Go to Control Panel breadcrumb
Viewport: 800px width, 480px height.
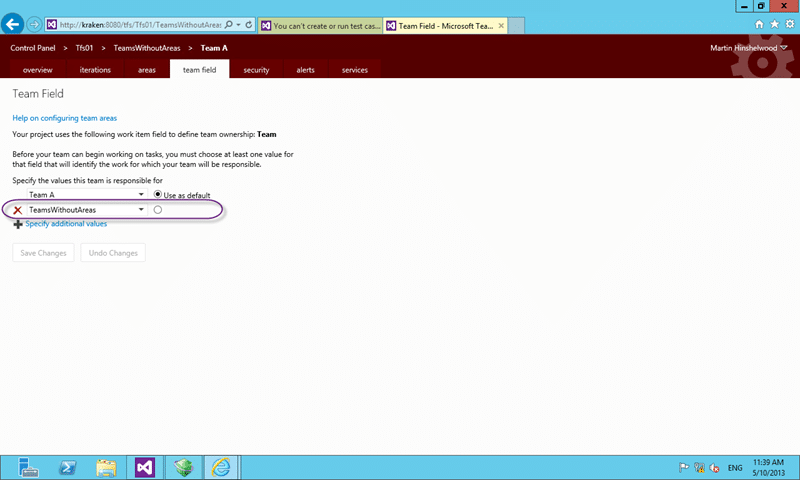point(33,48)
